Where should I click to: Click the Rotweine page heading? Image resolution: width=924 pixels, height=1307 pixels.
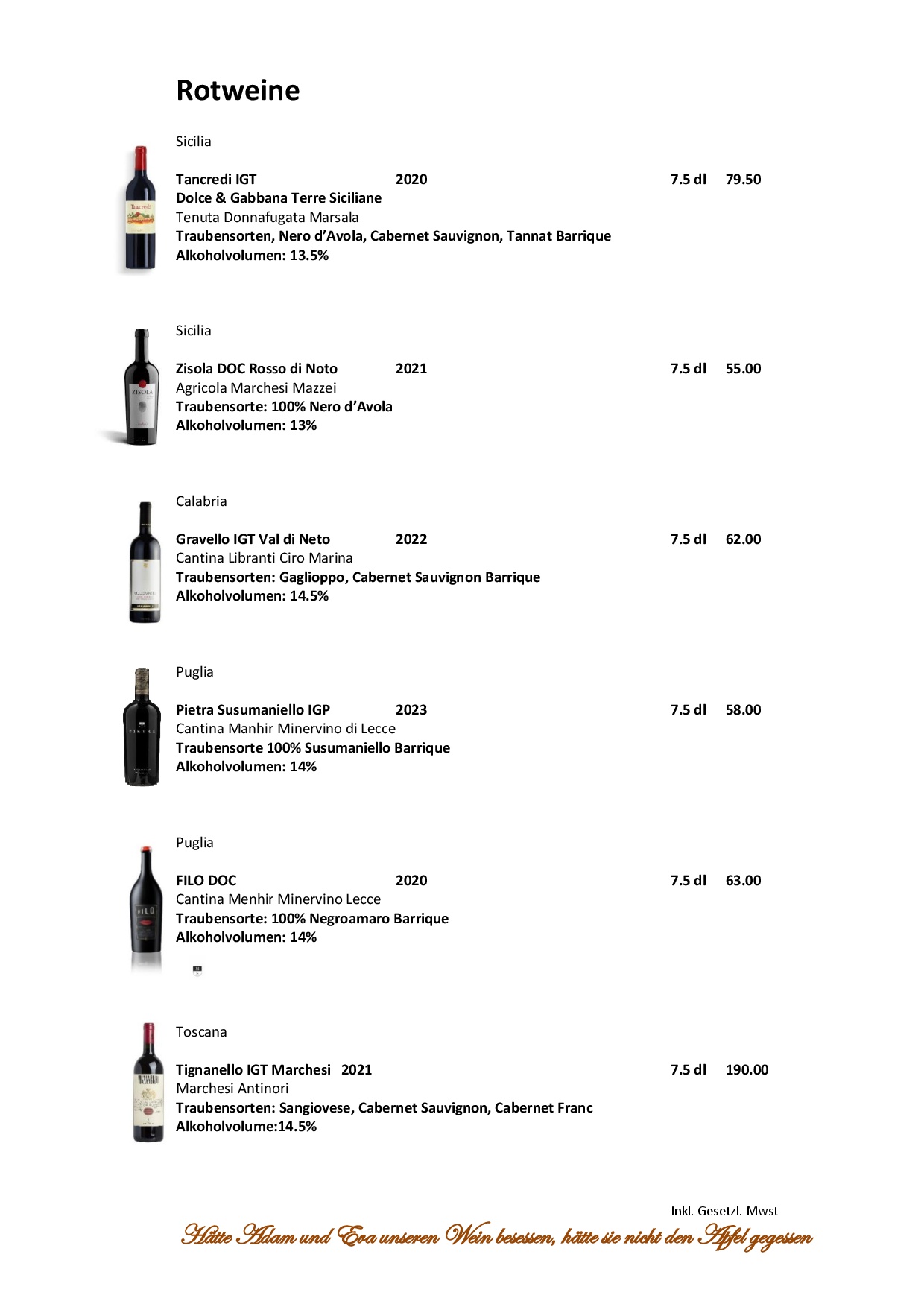[238, 91]
